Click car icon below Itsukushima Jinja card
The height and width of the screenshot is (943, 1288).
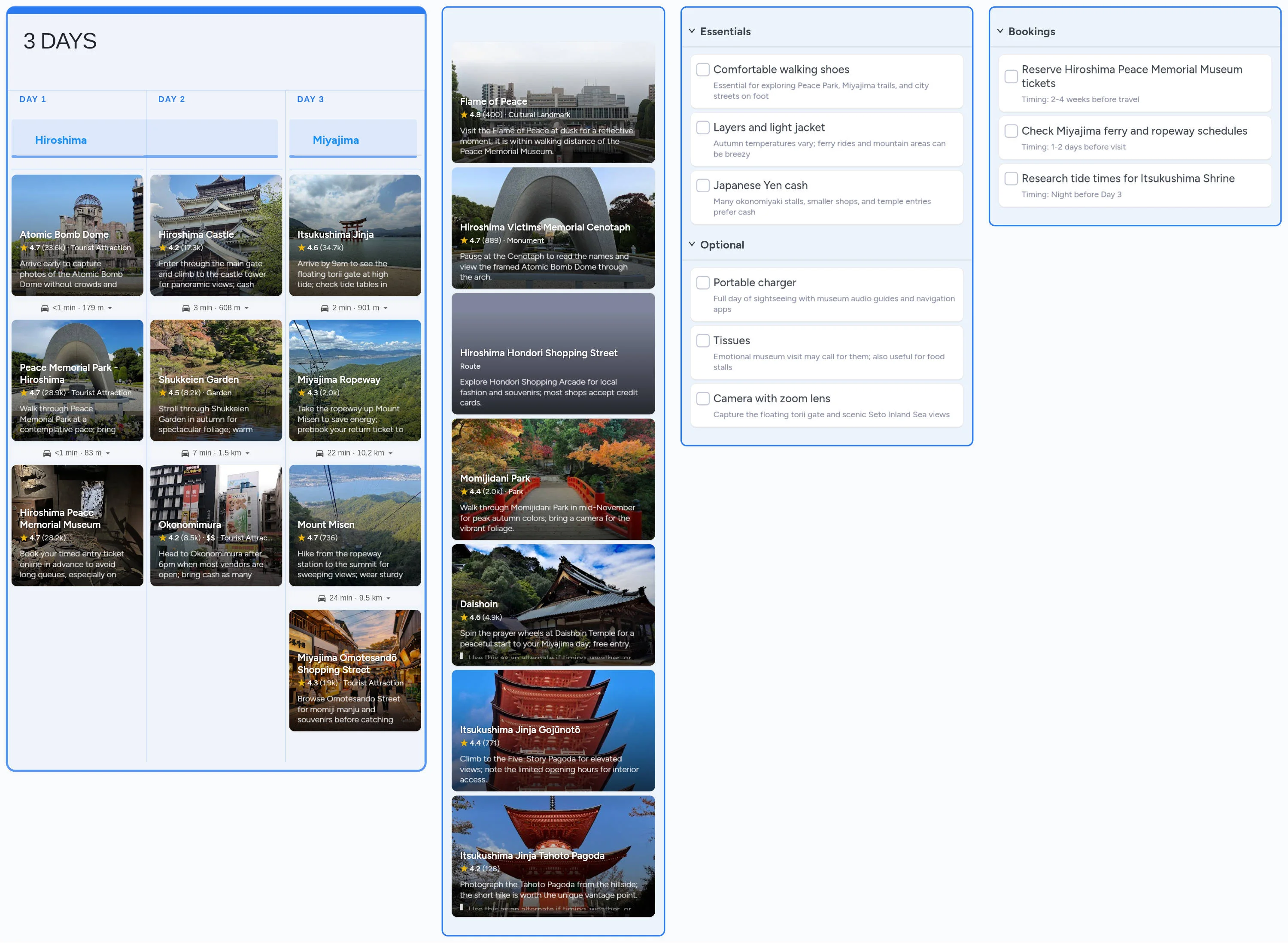tap(324, 308)
